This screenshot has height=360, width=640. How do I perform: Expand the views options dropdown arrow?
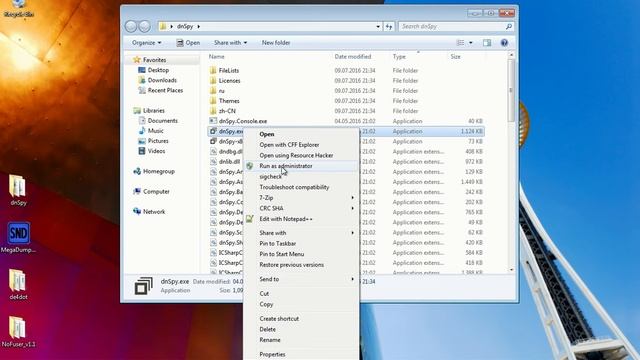471,42
